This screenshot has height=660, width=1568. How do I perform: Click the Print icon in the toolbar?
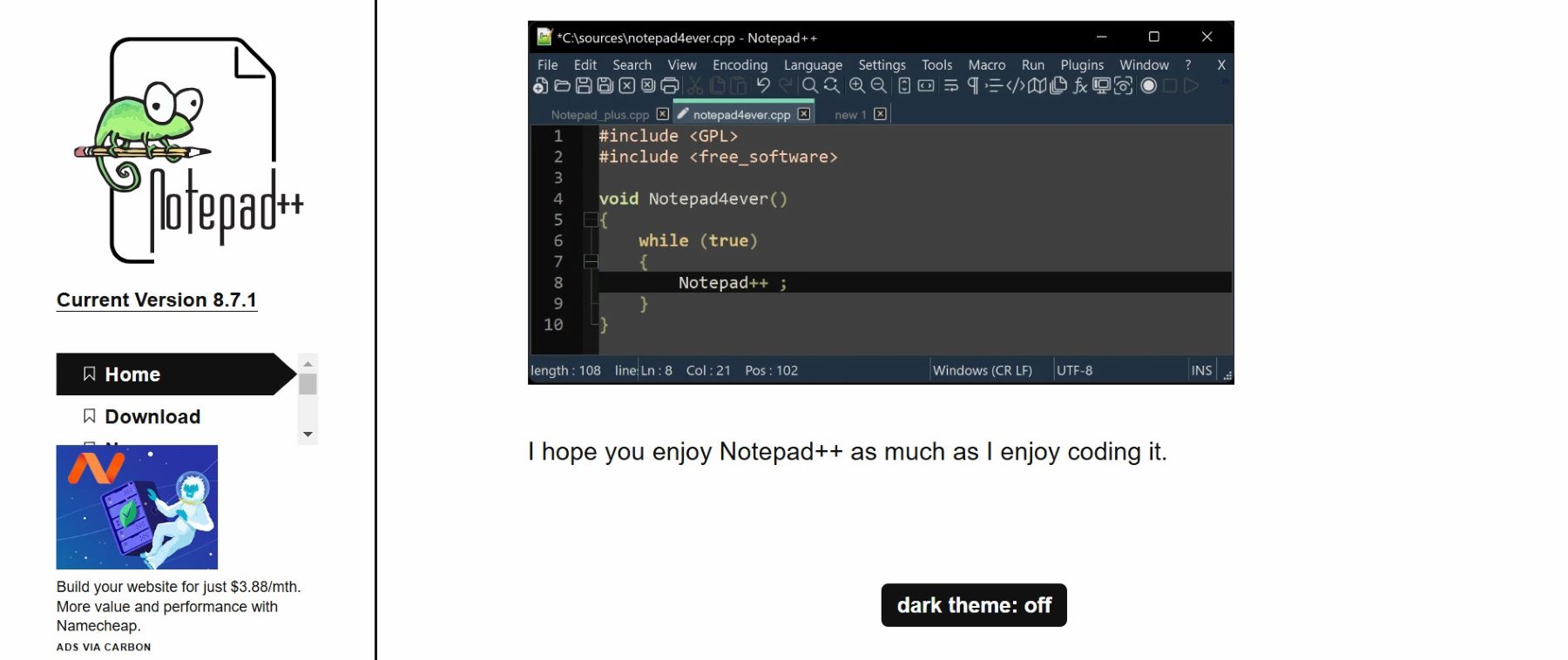[670, 85]
